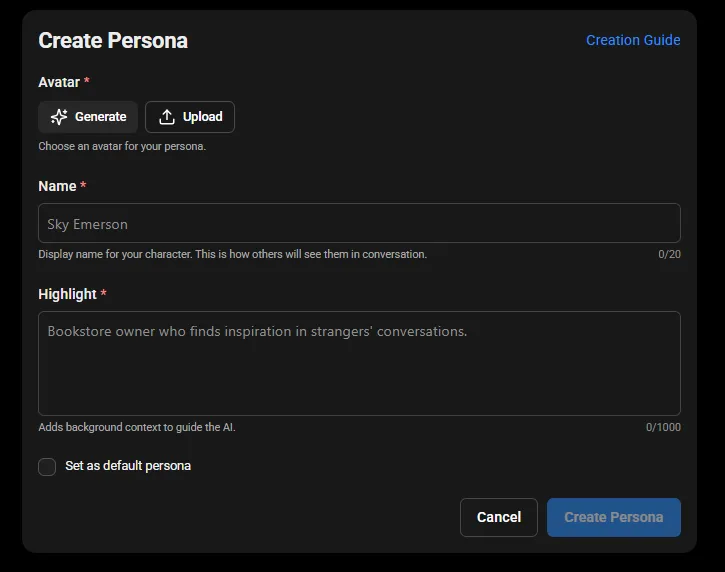This screenshot has width=725, height=572.
Task: Open the Creation Guide link
Action: tap(633, 40)
